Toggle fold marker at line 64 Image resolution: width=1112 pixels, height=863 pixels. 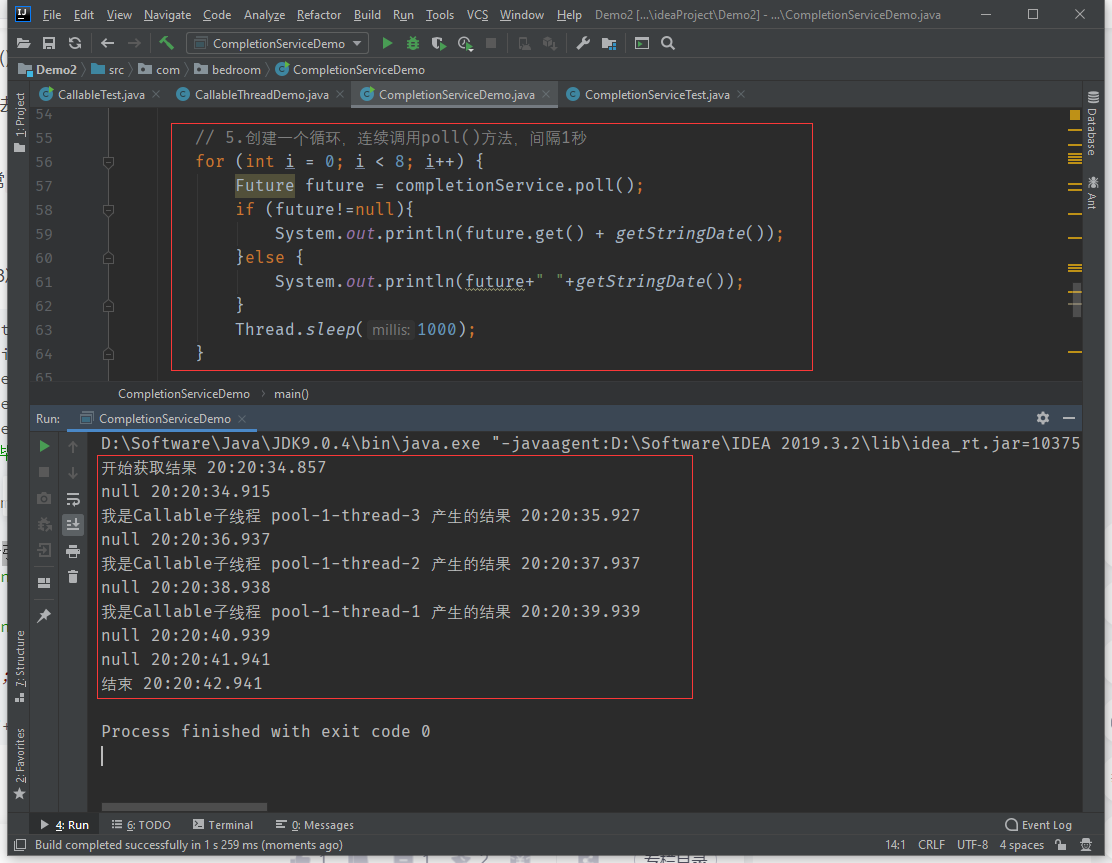[x=109, y=354]
